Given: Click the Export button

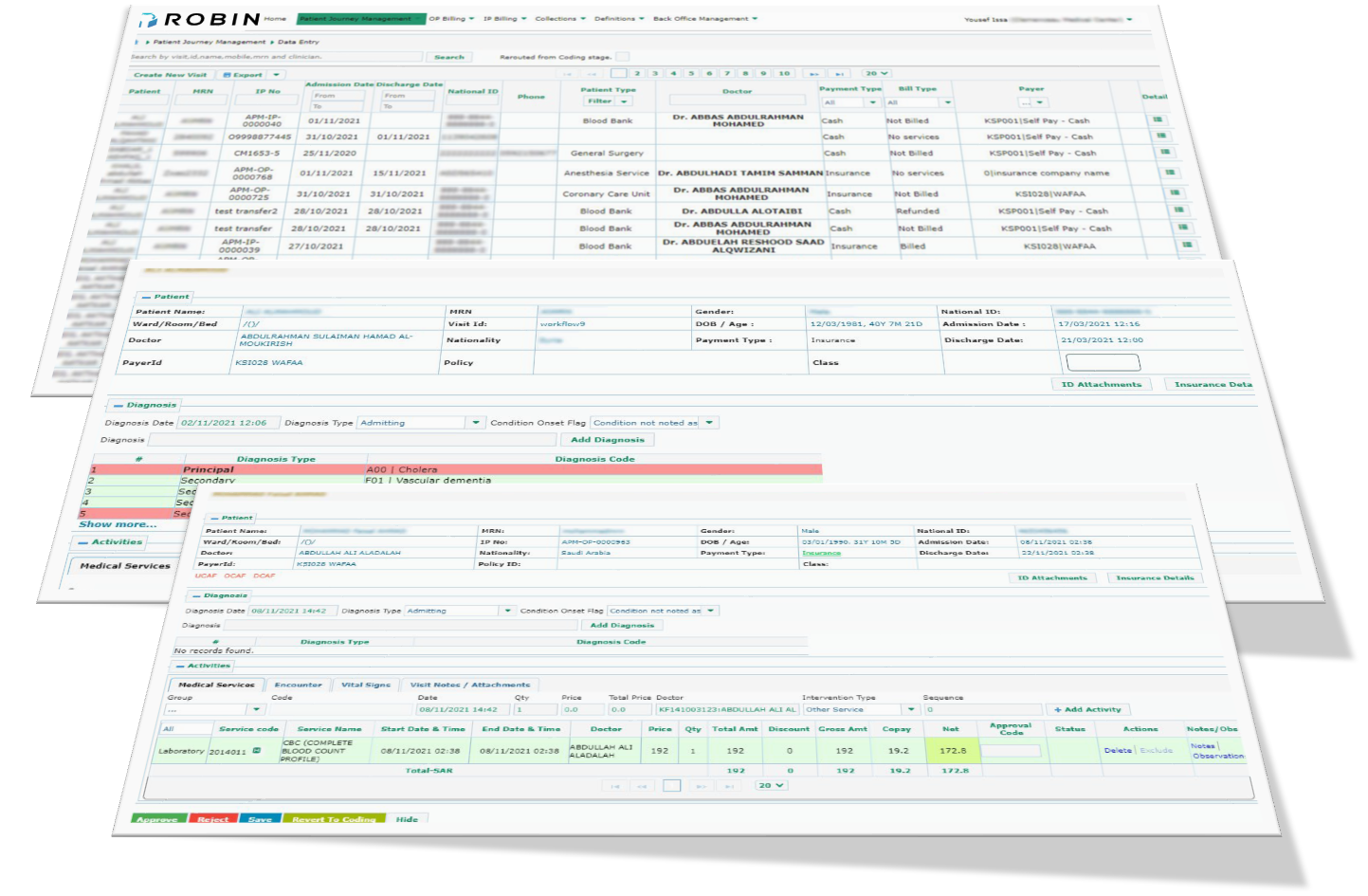Looking at the screenshot, I should (x=243, y=75).
